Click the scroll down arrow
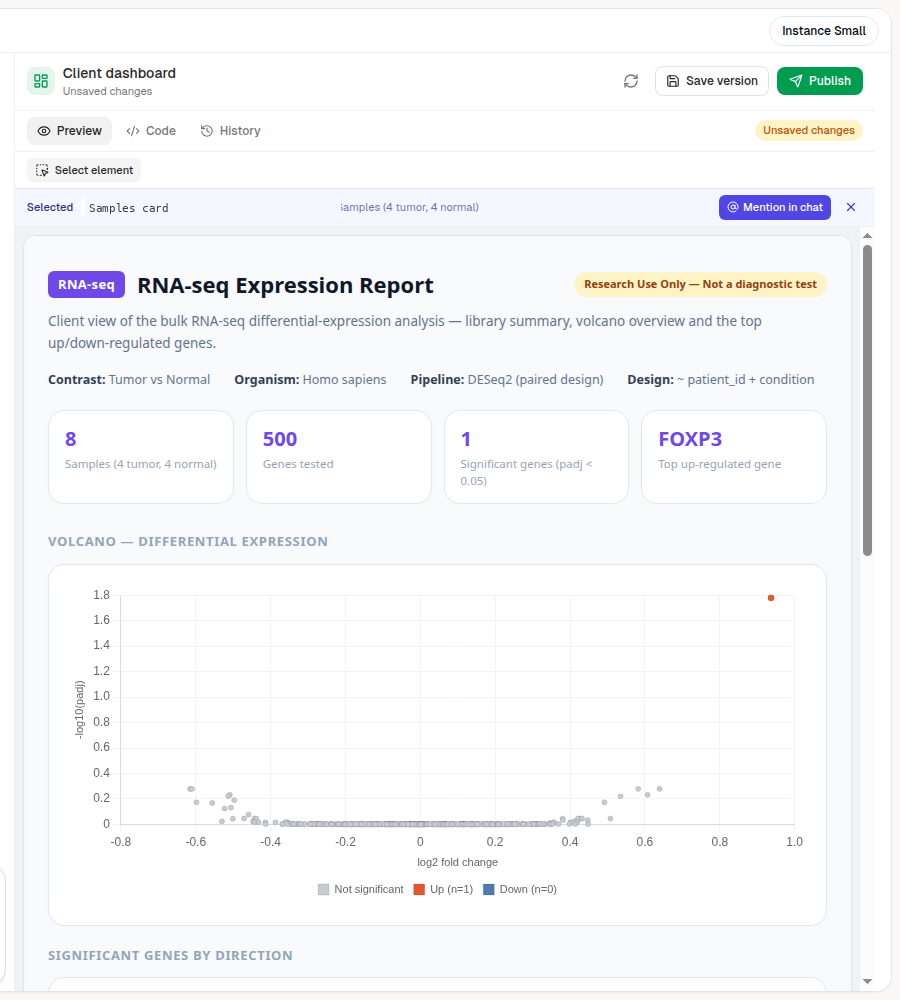This screenshot has width=900, height=1000. tap(867, 982)
